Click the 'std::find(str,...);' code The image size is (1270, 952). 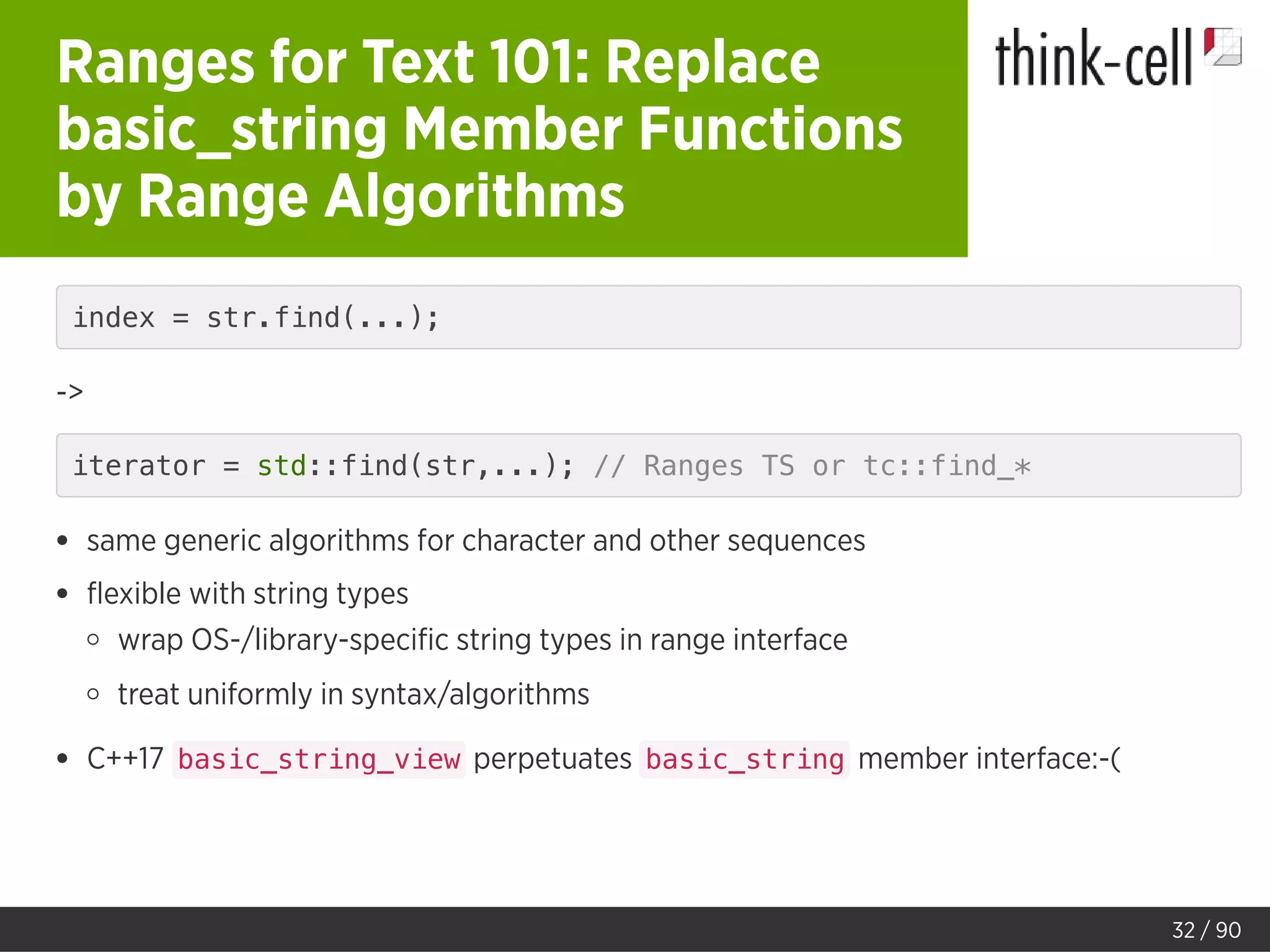(x=415, y=465)
